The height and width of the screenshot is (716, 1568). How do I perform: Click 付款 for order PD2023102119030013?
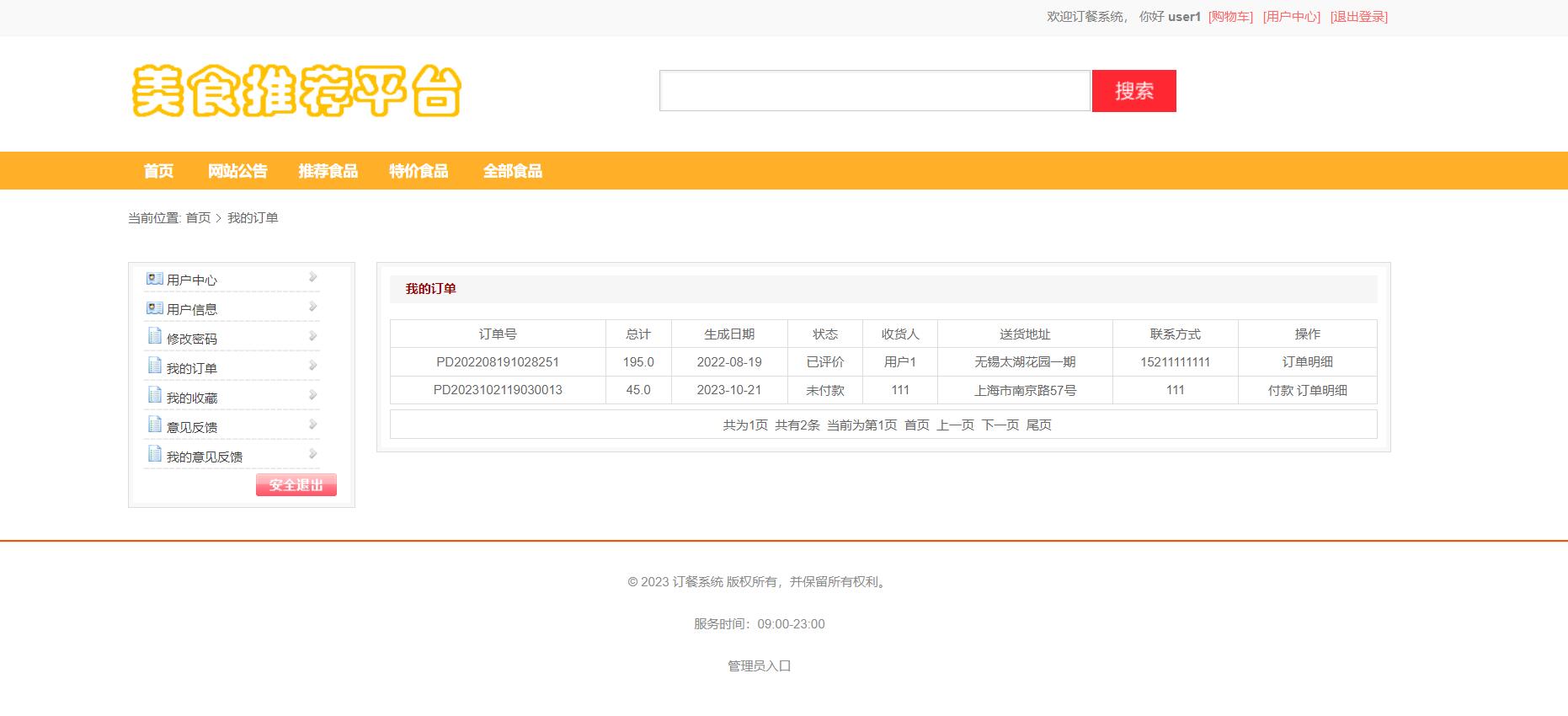[x=1281, y=390]
